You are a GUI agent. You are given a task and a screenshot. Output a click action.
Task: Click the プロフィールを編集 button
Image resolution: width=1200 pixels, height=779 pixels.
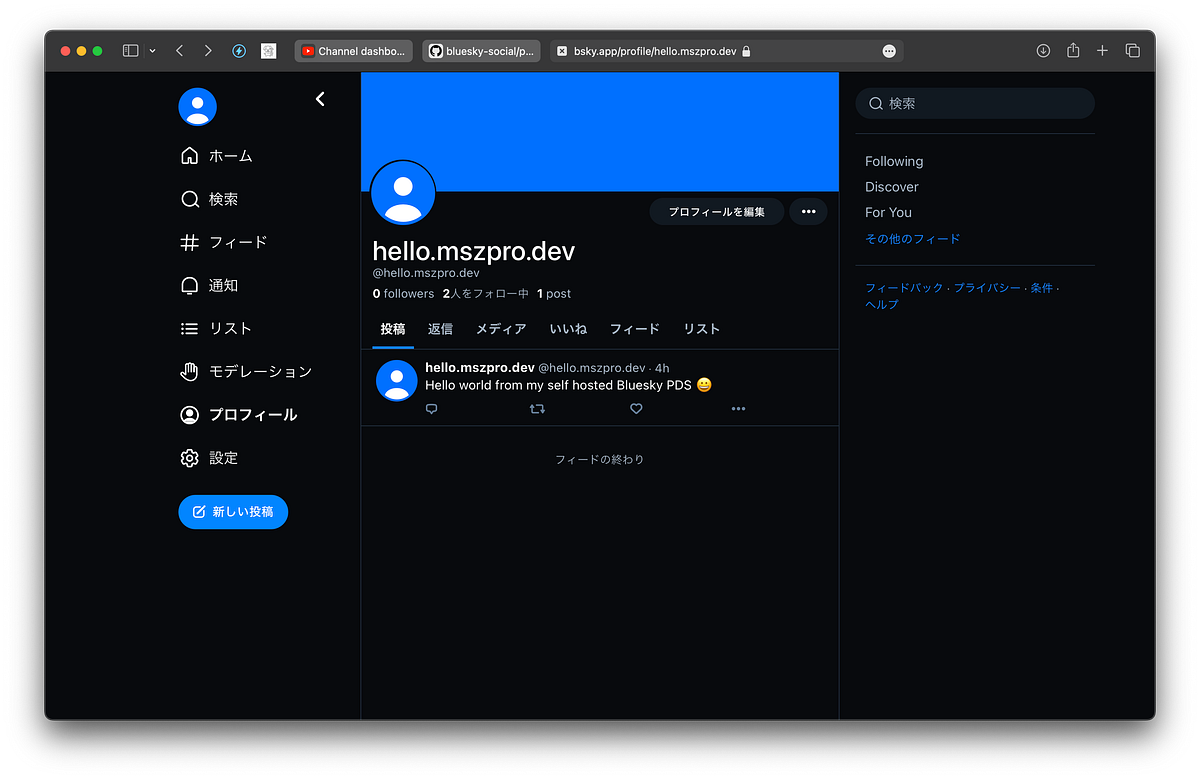coord(716,211)
